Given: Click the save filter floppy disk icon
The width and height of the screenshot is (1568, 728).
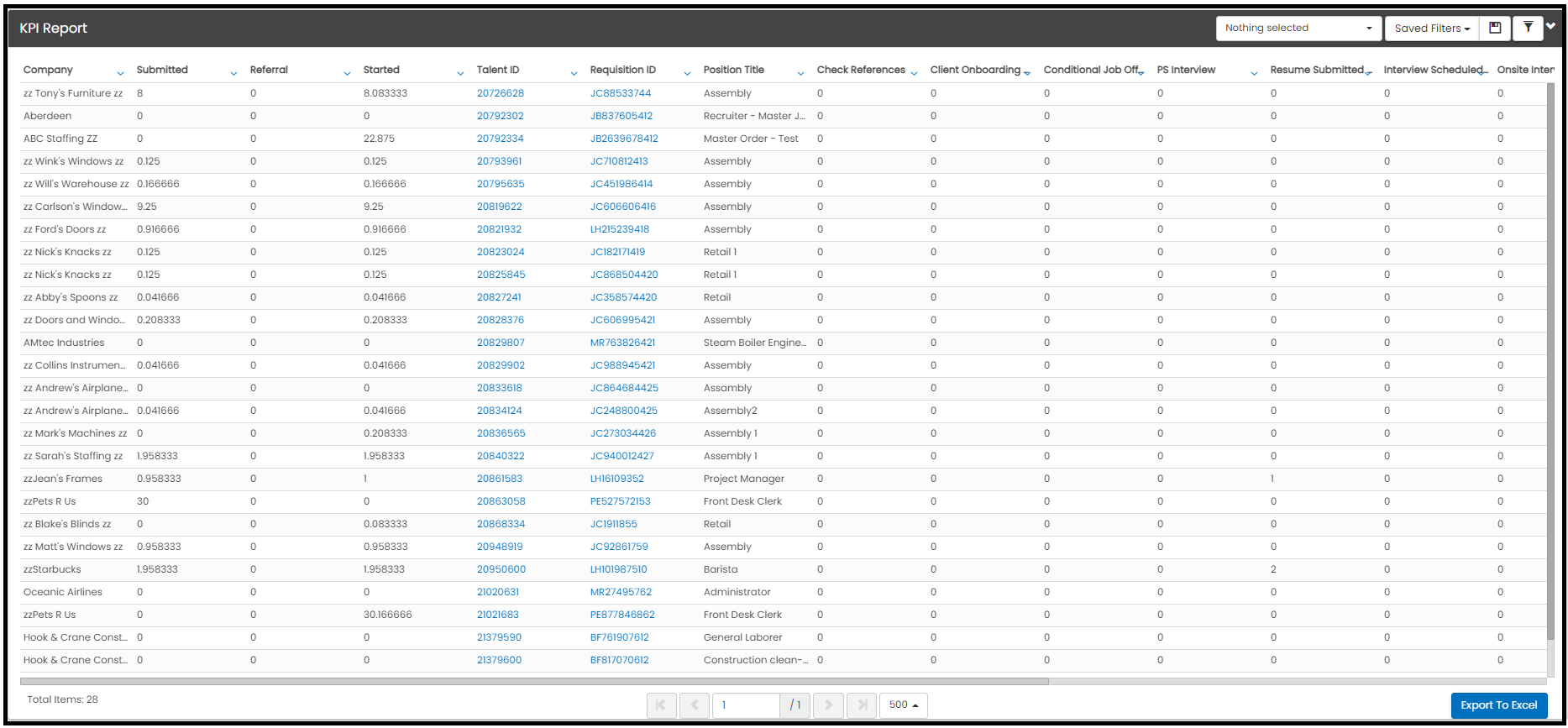Looking at the screenshot, I should pyautogui.click(x=1495, y=28).
